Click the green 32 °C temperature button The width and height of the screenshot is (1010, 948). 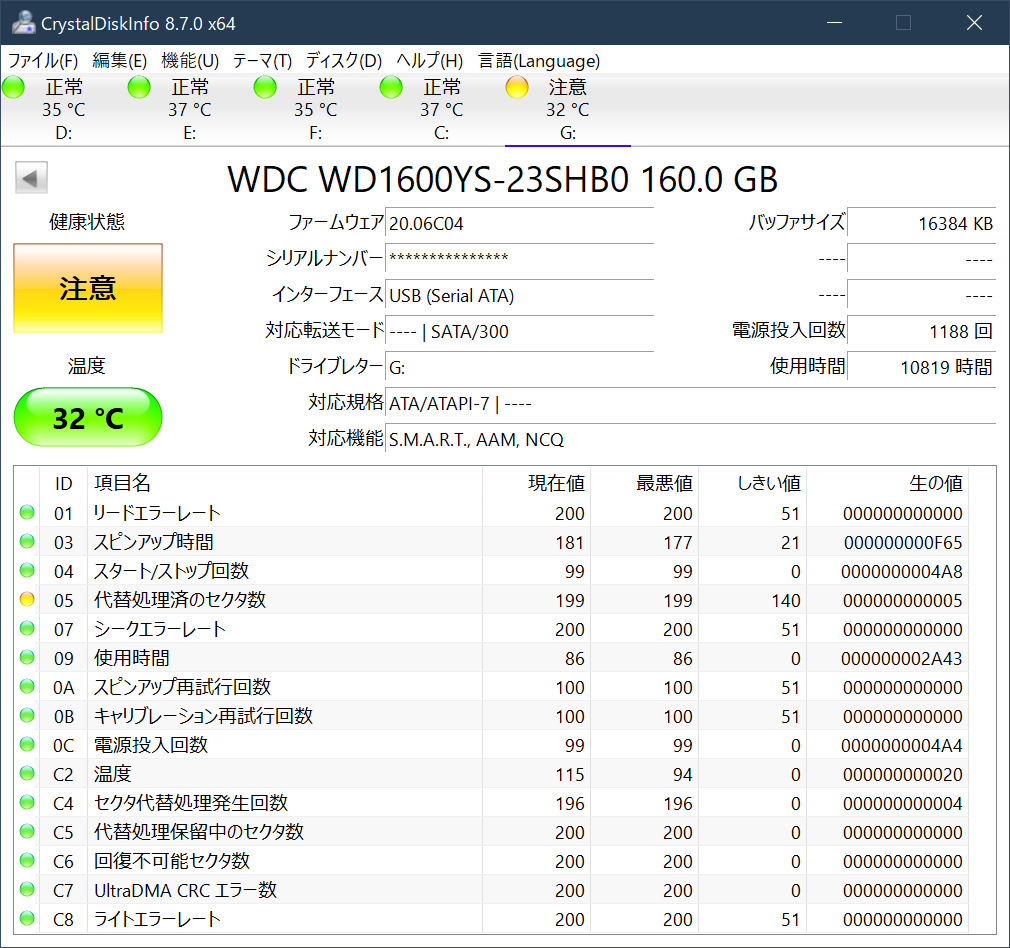[x=88, y=417]
